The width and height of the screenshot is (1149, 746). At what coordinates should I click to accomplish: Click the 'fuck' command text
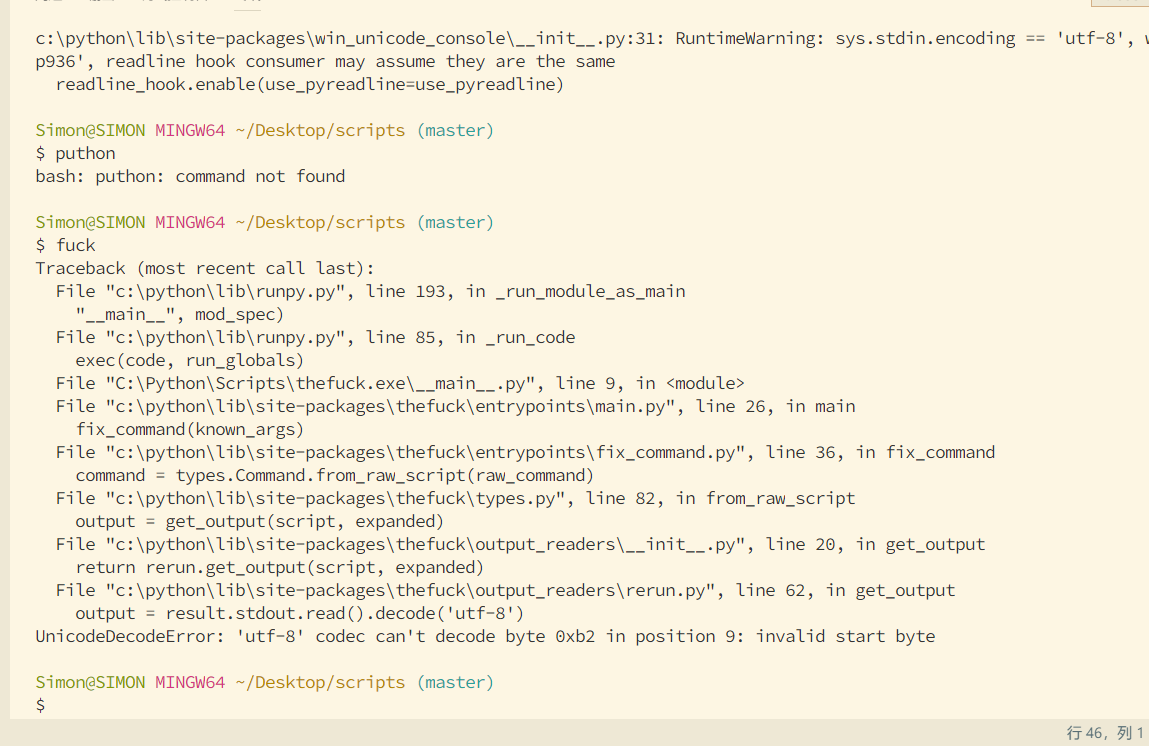click(75, 245)
